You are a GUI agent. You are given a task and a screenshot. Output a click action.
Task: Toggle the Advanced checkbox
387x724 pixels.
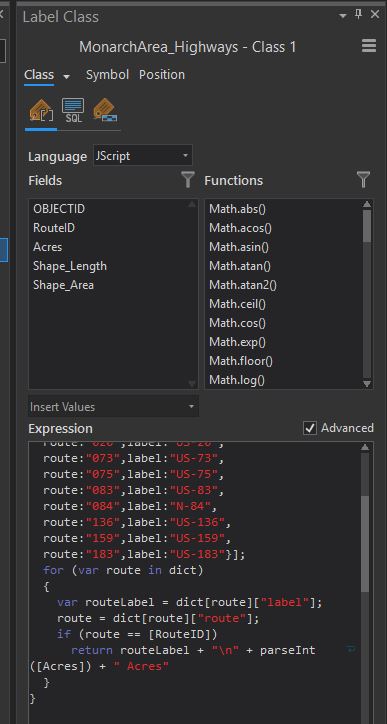309,428
